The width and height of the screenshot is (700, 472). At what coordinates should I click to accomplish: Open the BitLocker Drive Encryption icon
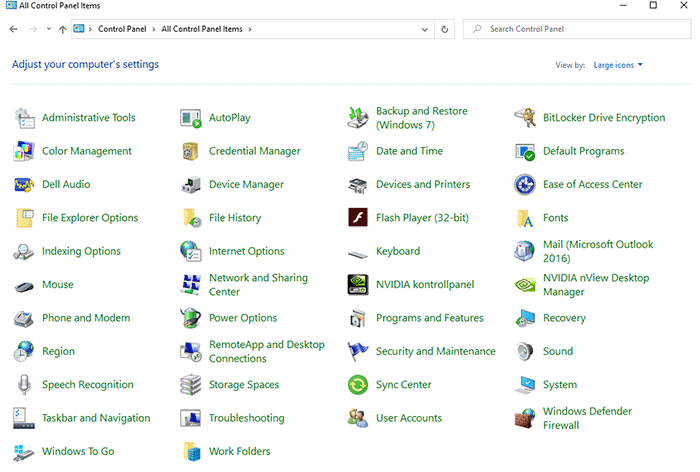[x=525, y=118]
